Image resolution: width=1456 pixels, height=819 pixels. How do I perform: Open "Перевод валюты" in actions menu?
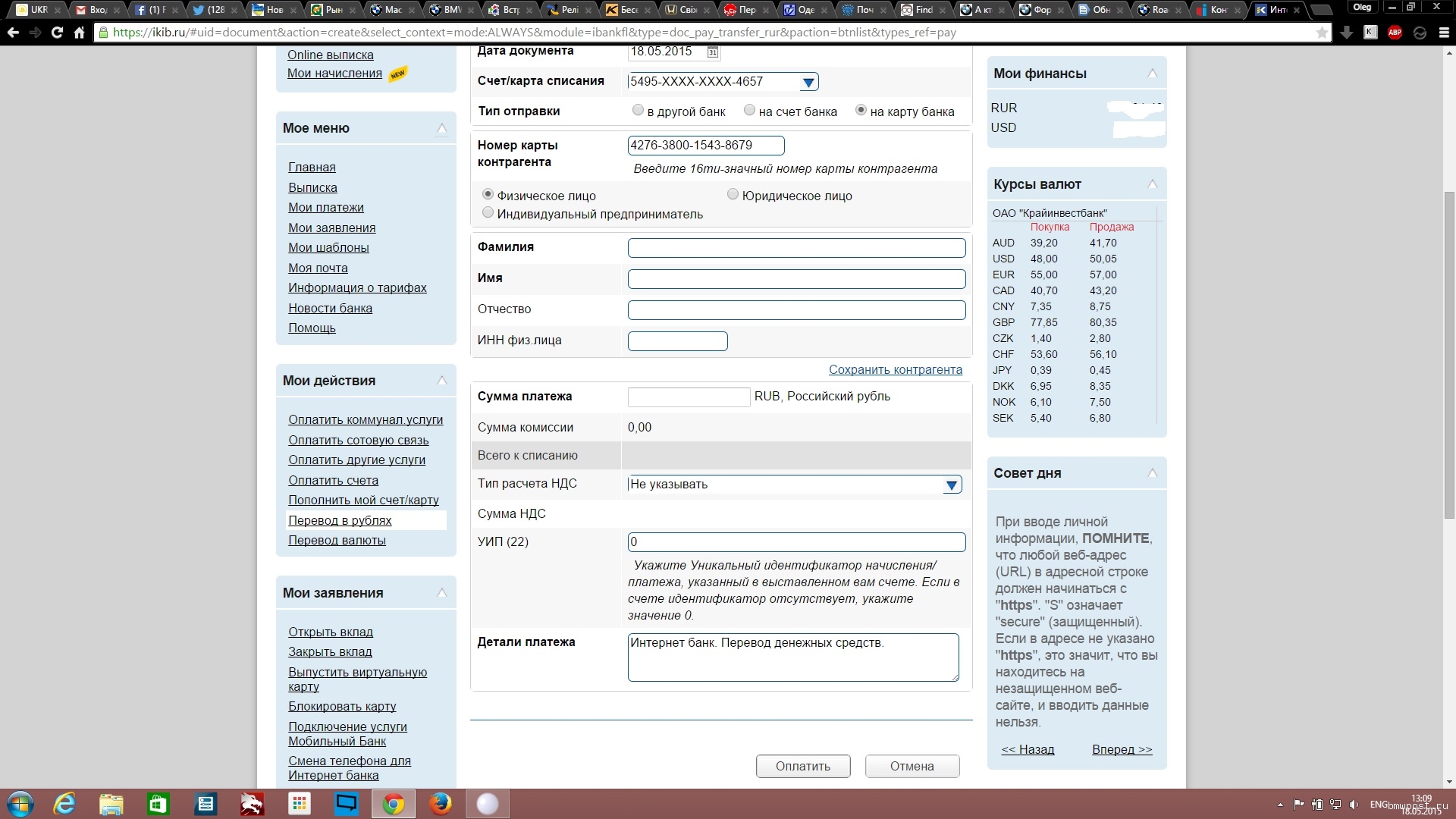(337, 541)
